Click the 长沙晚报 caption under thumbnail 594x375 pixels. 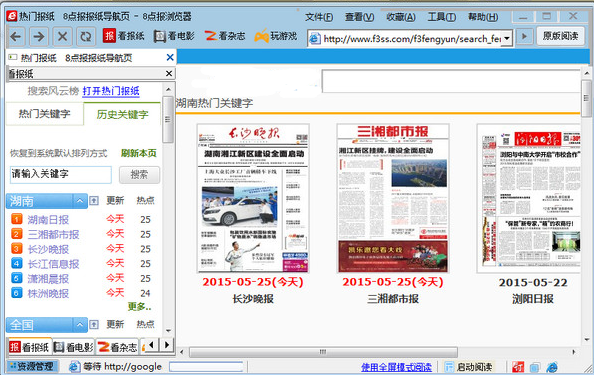[253, 299]
